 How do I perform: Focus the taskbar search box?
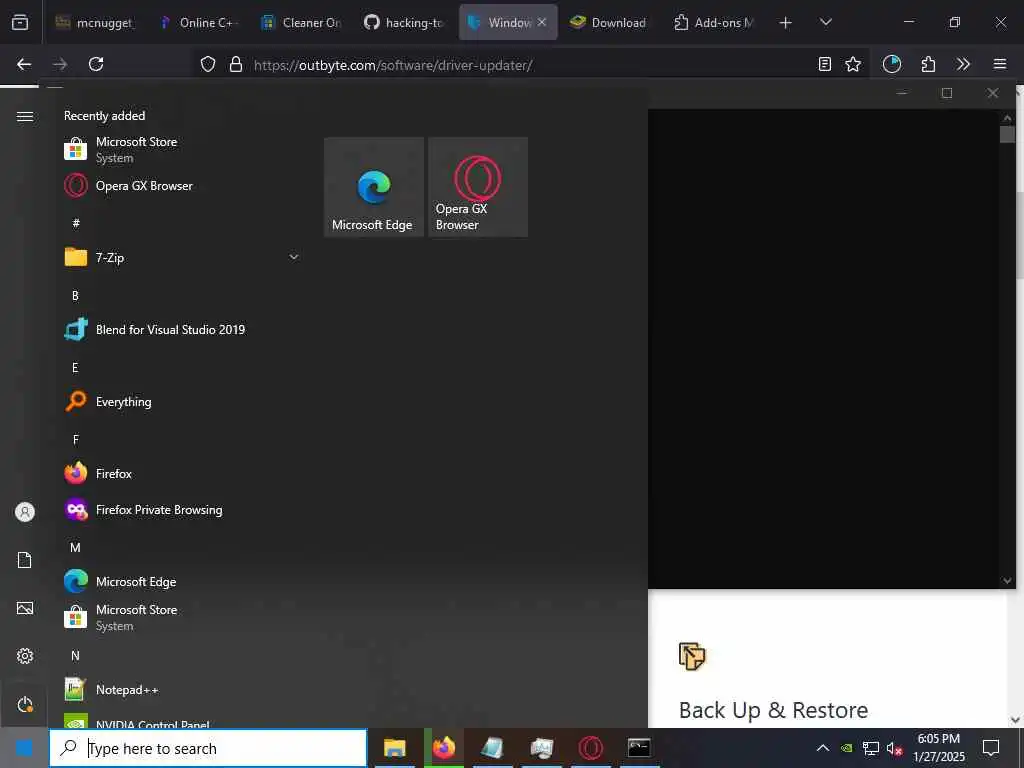(208, 748)
